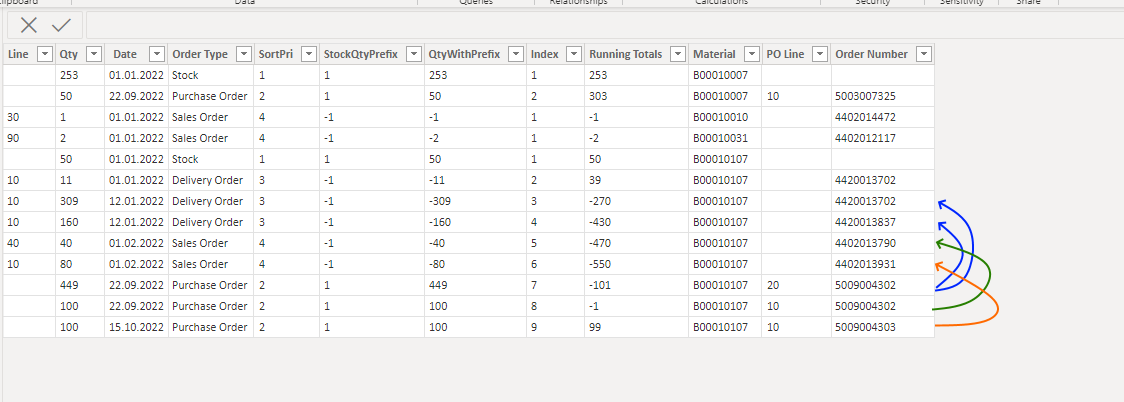Image resolution: width=1124 pixels, height=402 pixels.
Task: Open the Qty column filter dropdown
Action: (93, 54)
